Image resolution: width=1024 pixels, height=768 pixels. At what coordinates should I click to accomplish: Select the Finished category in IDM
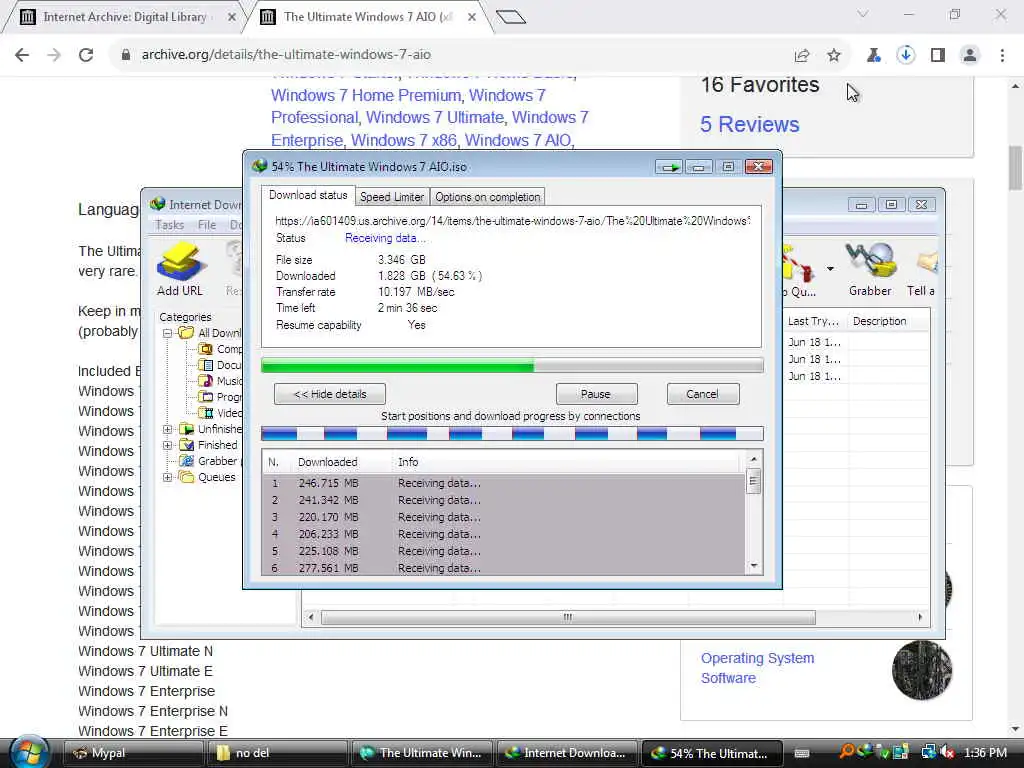[209, 445]
